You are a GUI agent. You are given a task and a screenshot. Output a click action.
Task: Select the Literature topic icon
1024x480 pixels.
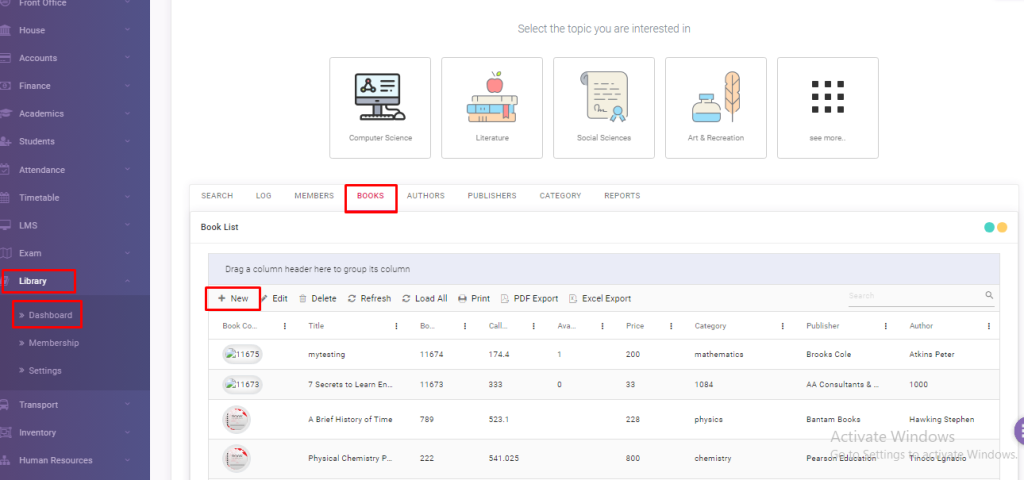click(492, 107)
